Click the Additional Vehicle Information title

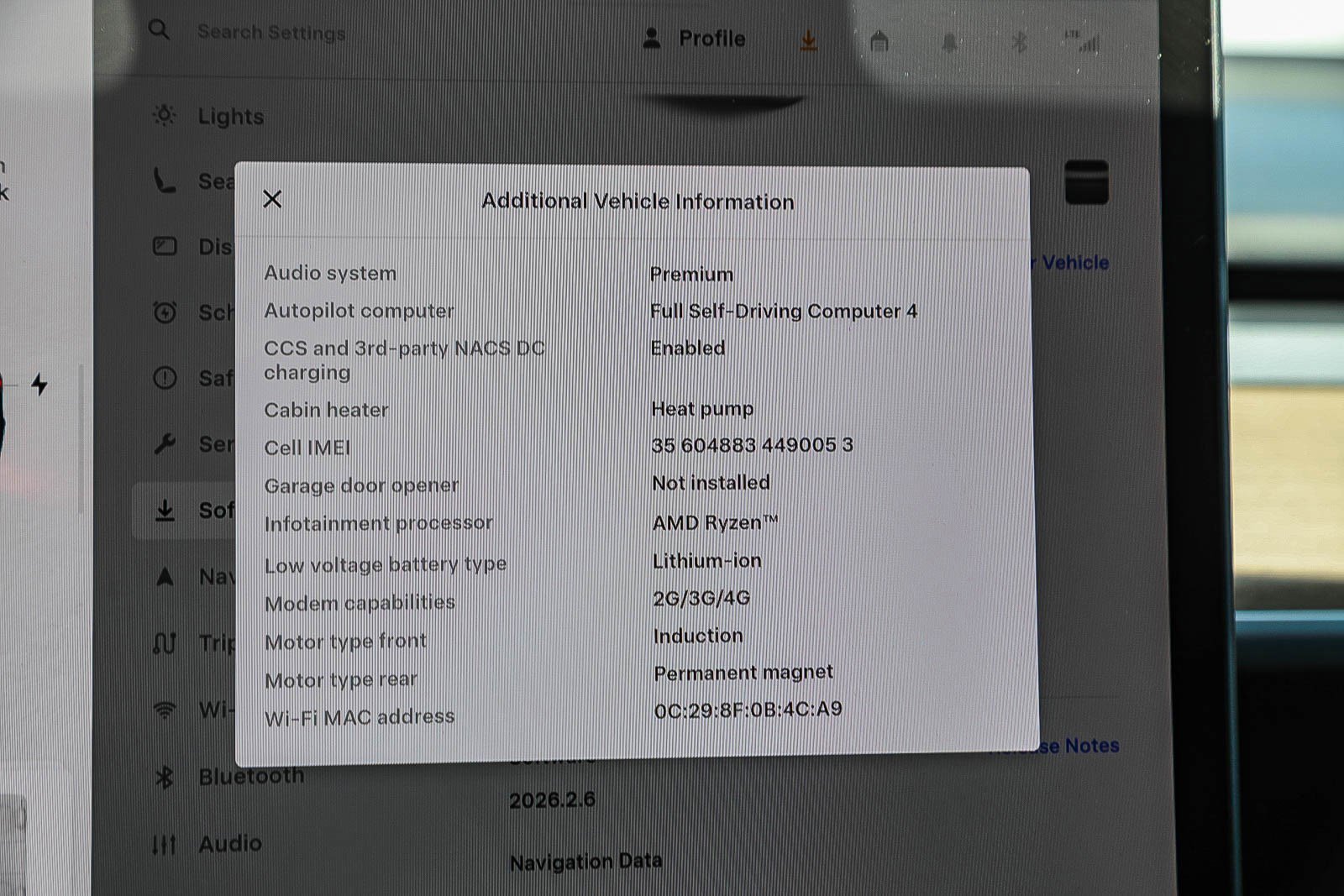pos(638,202)
